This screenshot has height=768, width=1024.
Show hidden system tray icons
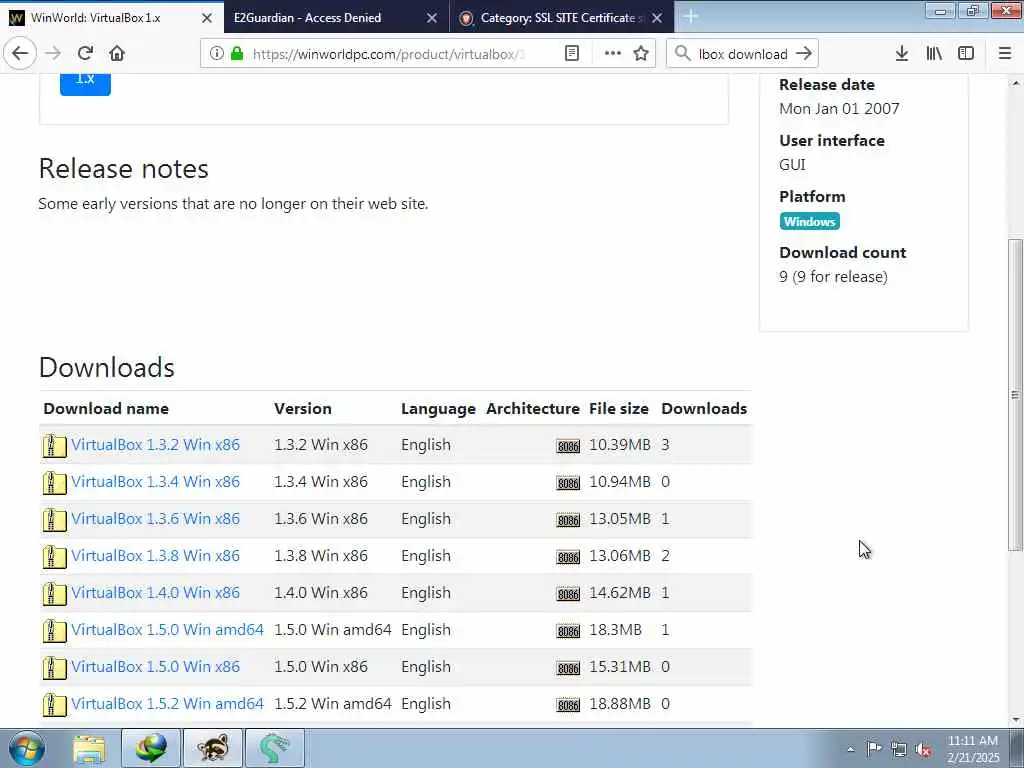850,750
